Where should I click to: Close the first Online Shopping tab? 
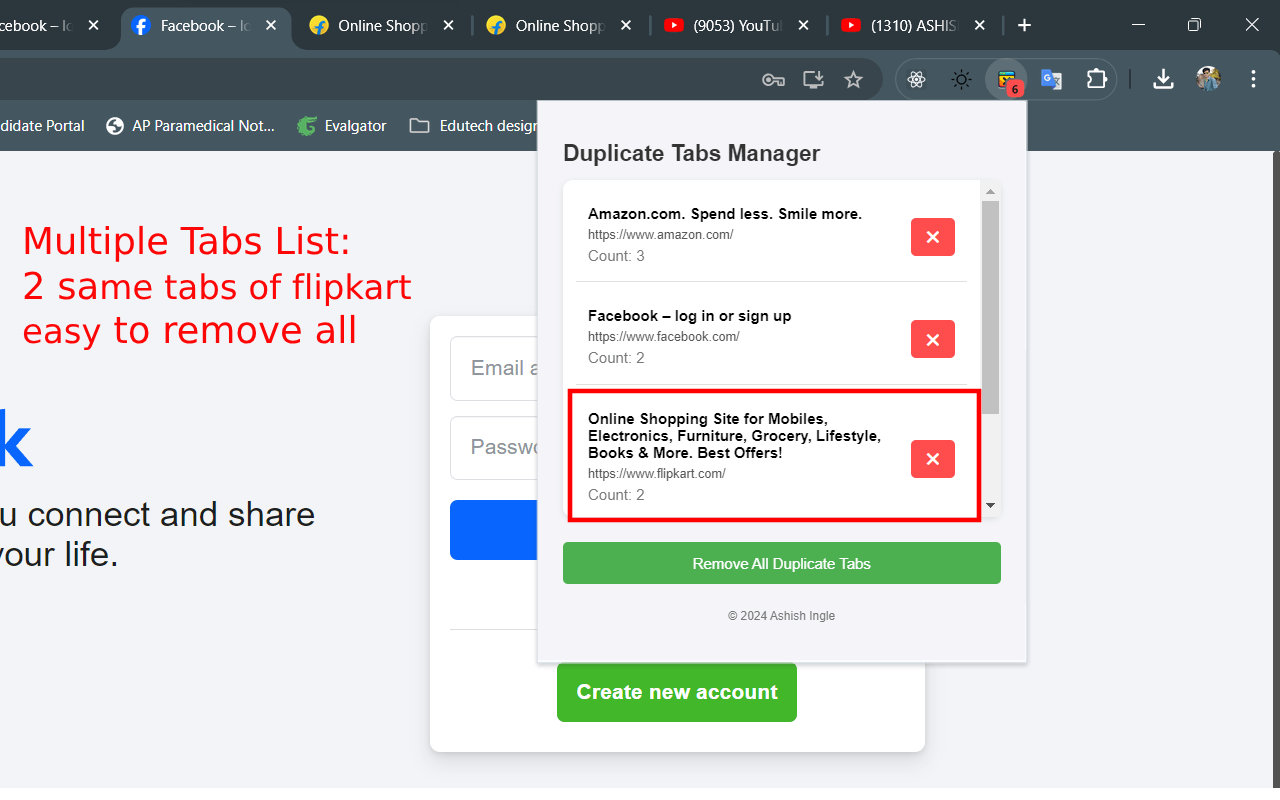tap(448, 25)
